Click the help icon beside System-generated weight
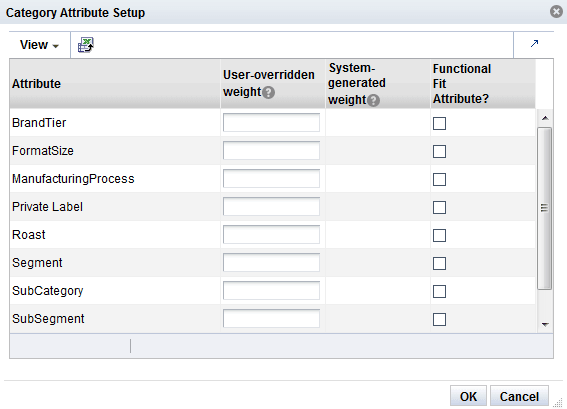 point(374,100)
